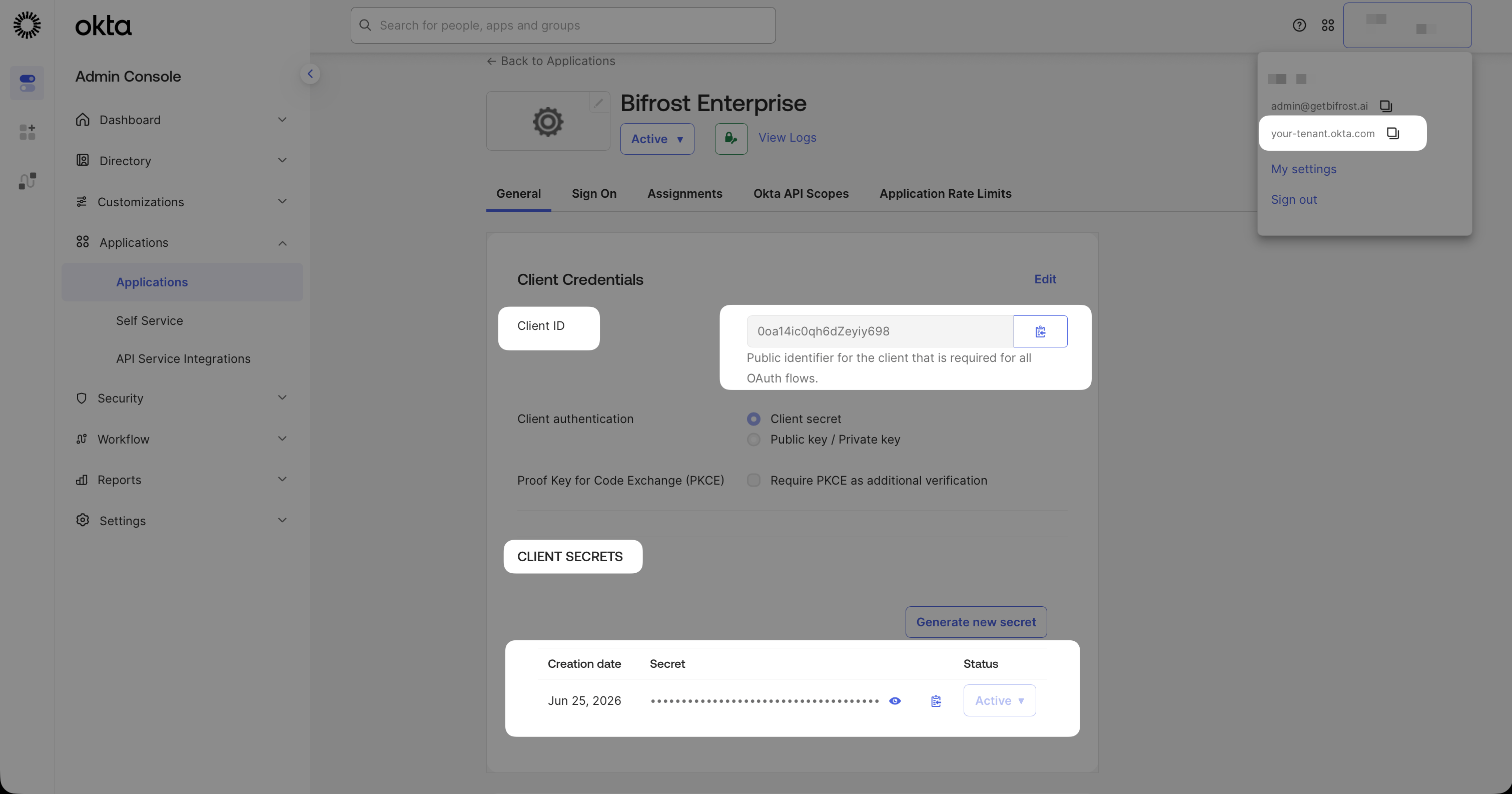Screen dimensions: 1512x794
Task: Focus the people, apps and groups search field
Action: pos(563,25)
